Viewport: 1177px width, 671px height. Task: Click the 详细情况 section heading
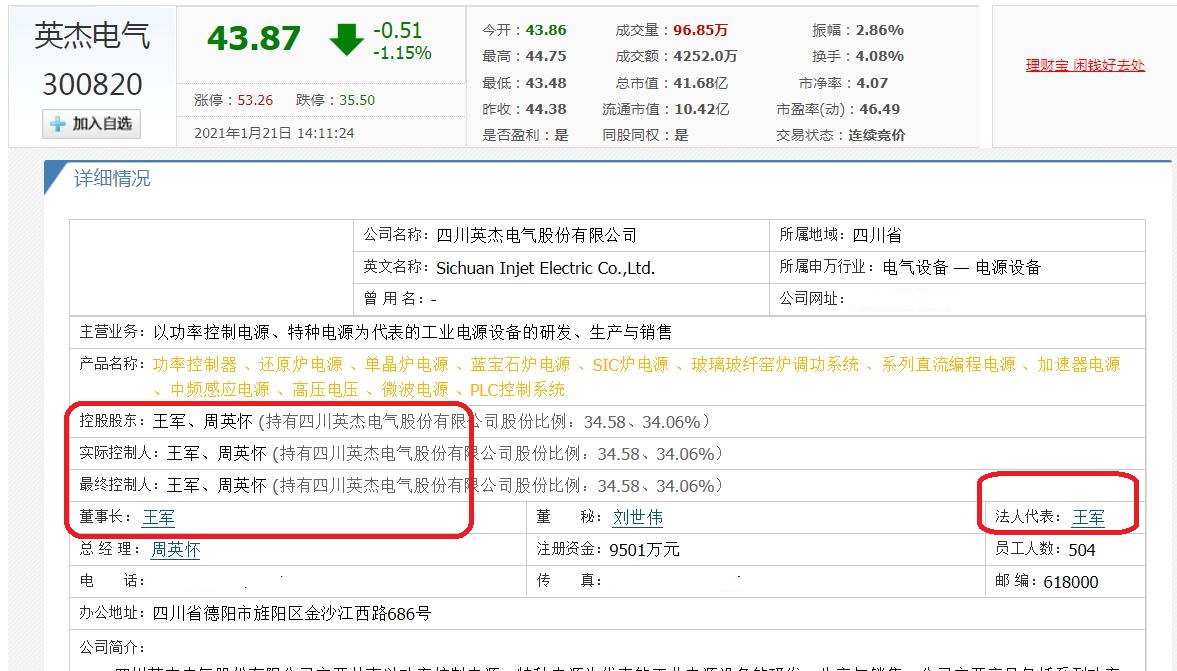click(x=112, y=179)
